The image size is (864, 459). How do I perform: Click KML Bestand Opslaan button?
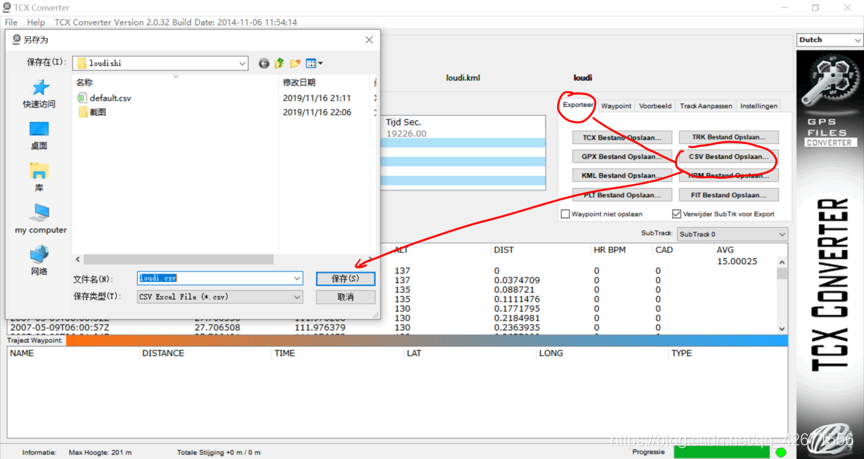[x=623, y=176]
